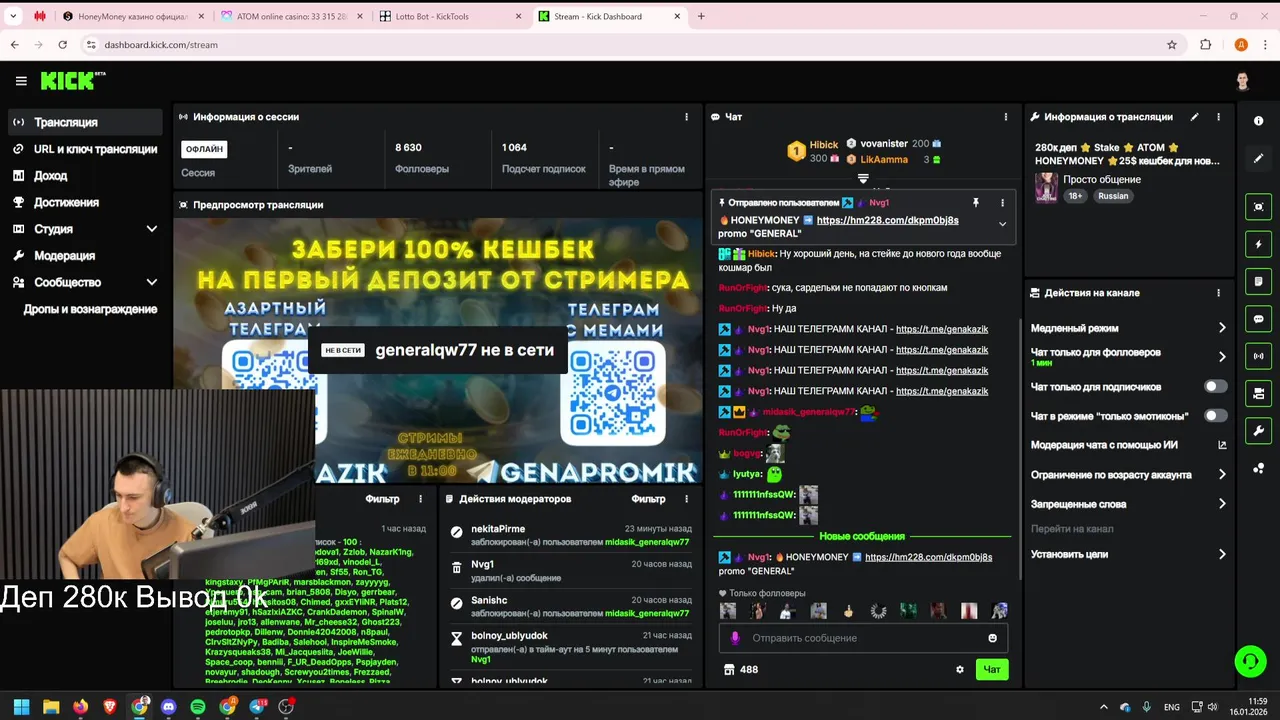Click the lightning bolt icon in right toolbar

(1258, 244)
